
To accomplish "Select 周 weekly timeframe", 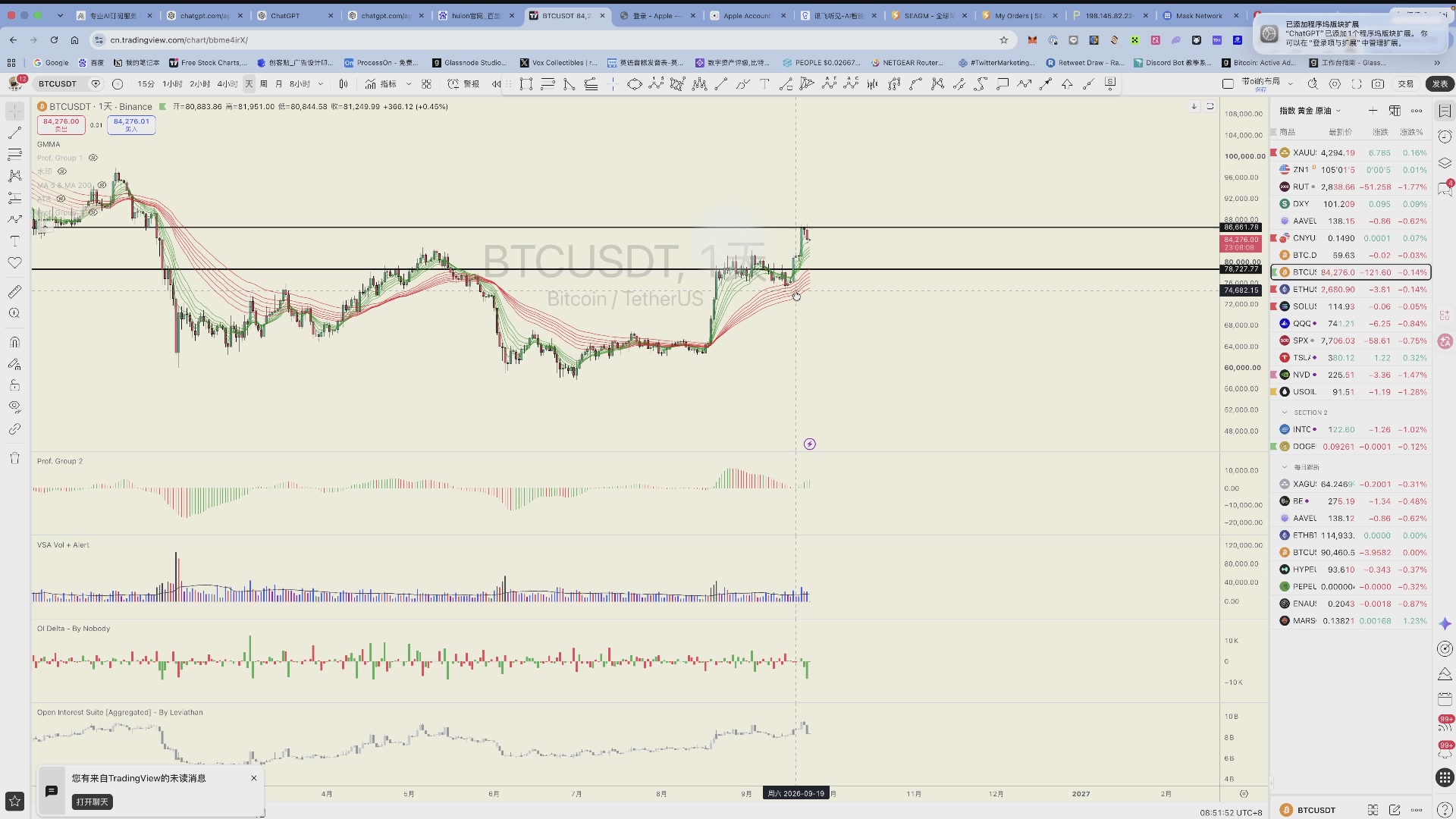I will 264,84.
